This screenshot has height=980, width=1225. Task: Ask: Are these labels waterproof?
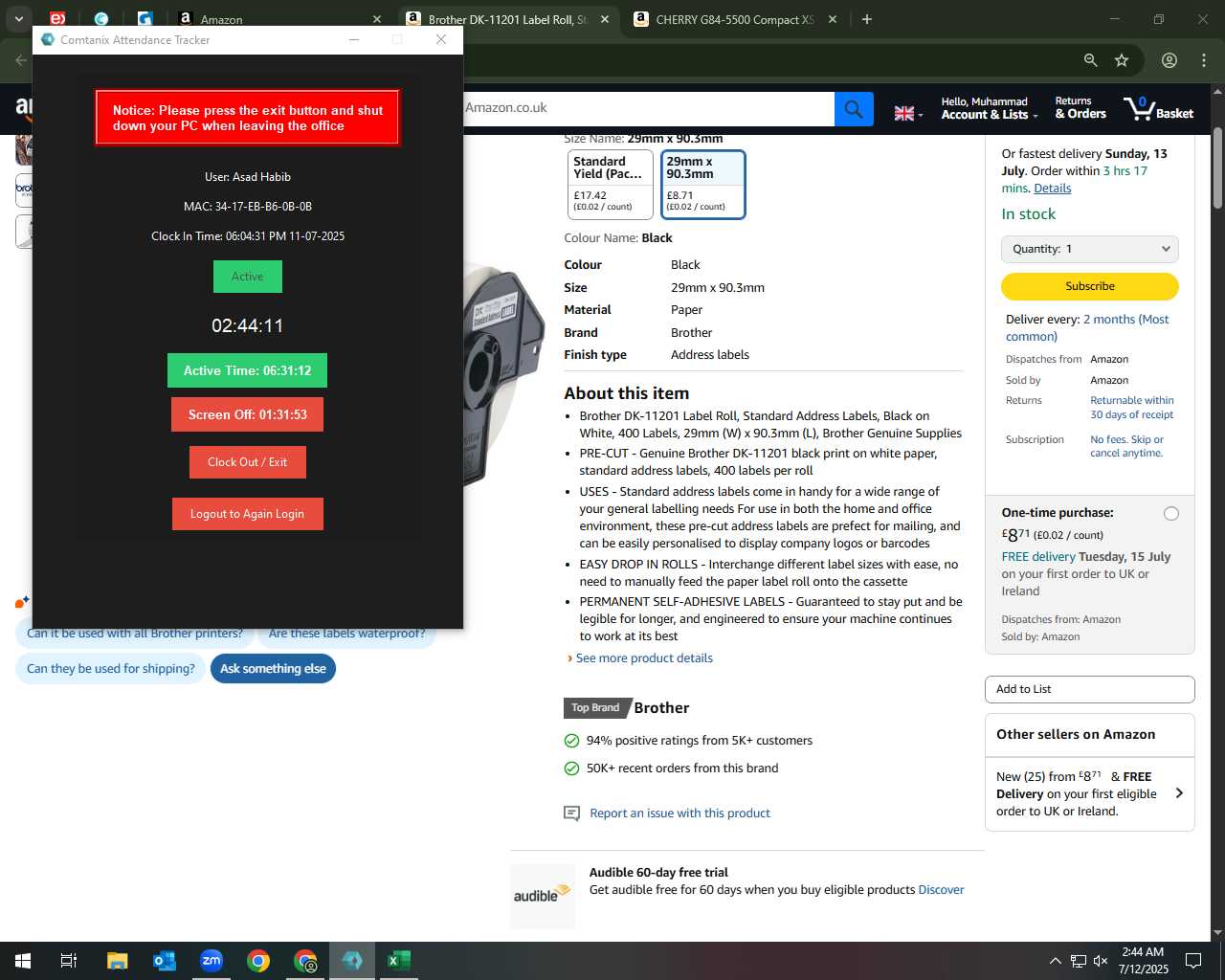point(346,634)
